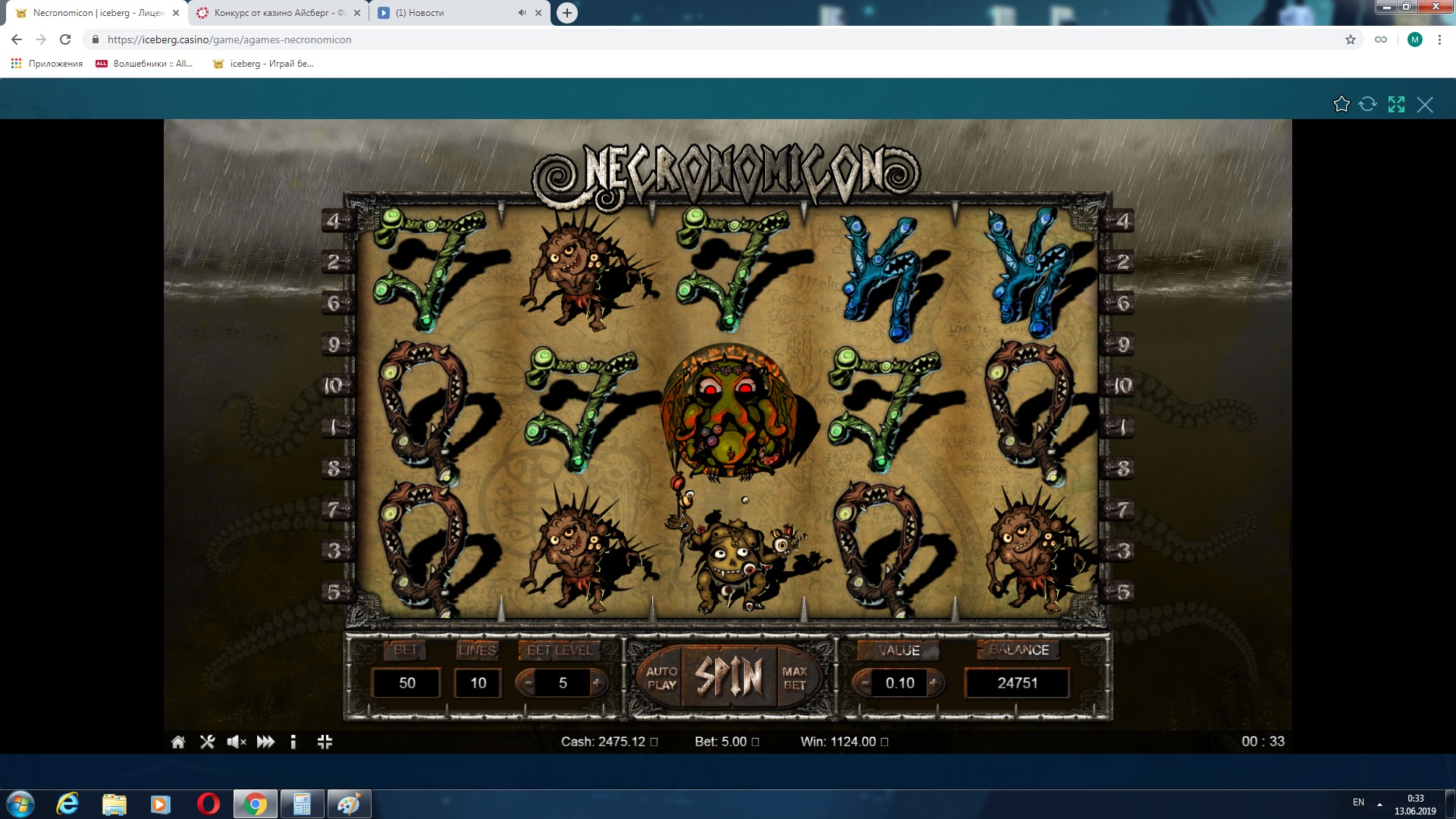The width and height of the screenshot is (1456, 819).
Task: Click the home icon in game bar
Action: click(x=178, y=742)
